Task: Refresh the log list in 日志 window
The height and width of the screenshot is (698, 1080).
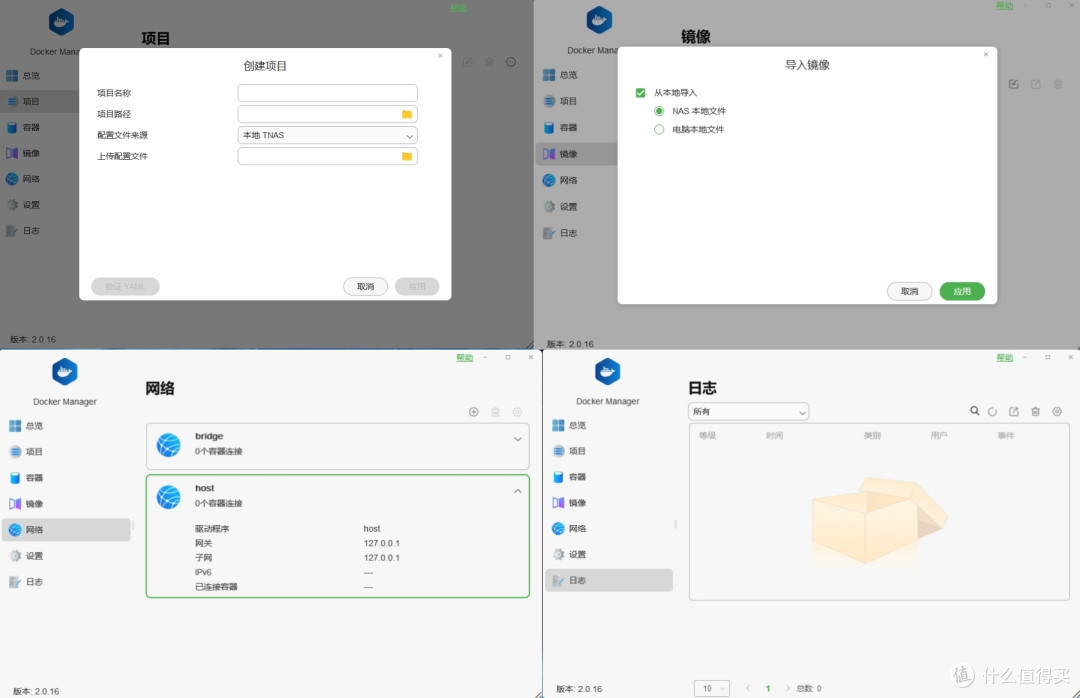Action: pos(993,411)
